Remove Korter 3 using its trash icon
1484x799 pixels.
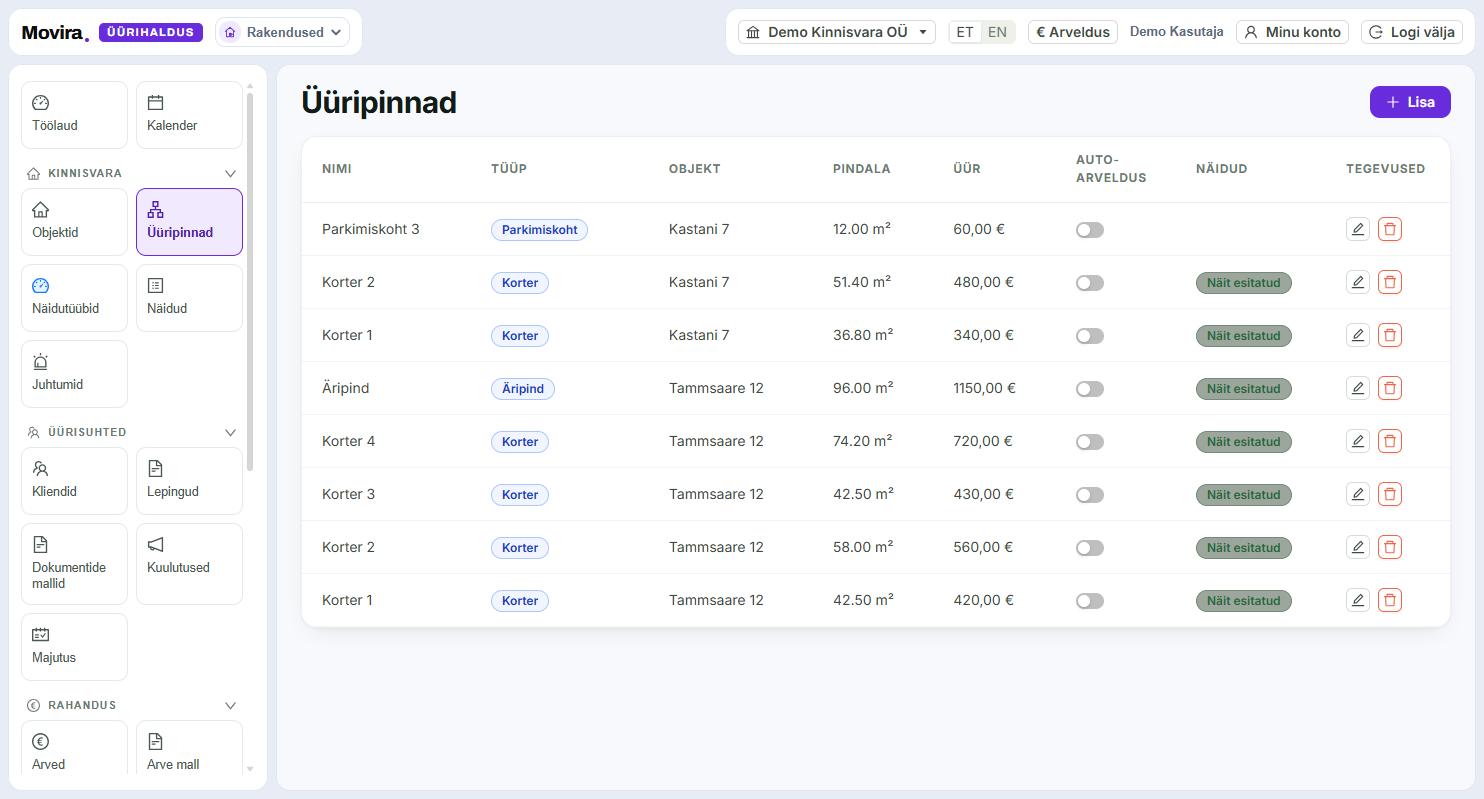(x=1389, y=494)
